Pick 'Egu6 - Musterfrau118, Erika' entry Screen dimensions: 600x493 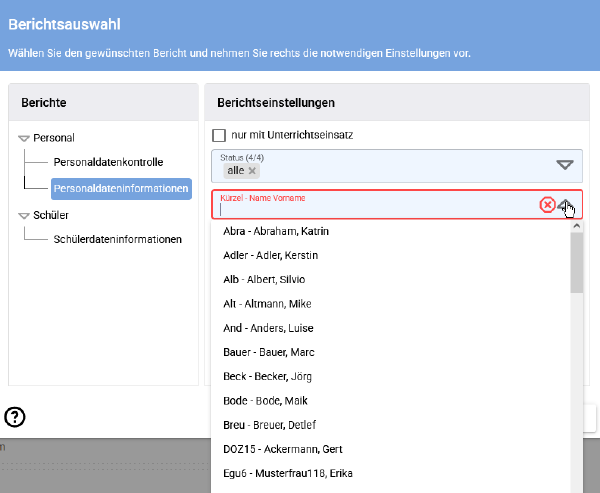pyautogui.click(x=288, y=473)
